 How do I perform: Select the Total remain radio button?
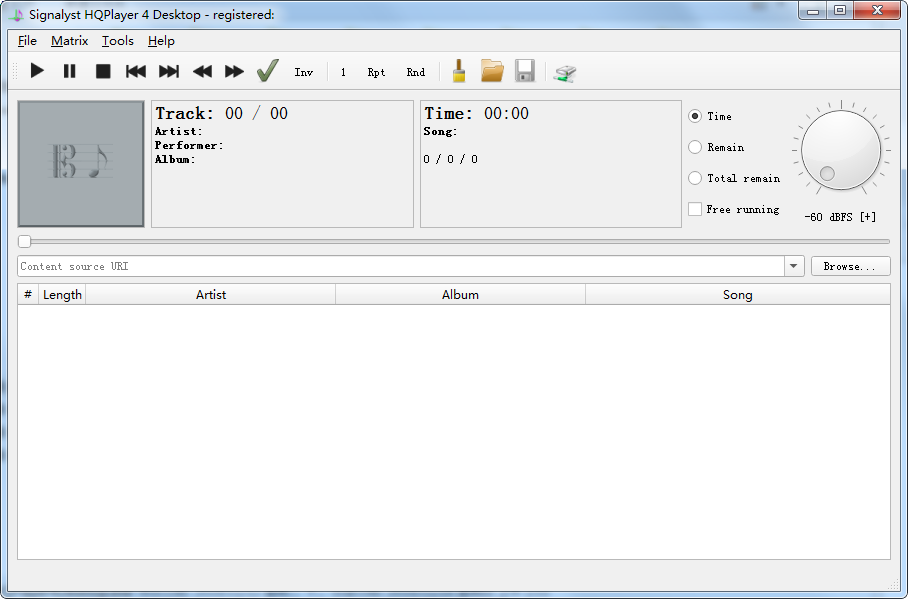pos(695,178)
